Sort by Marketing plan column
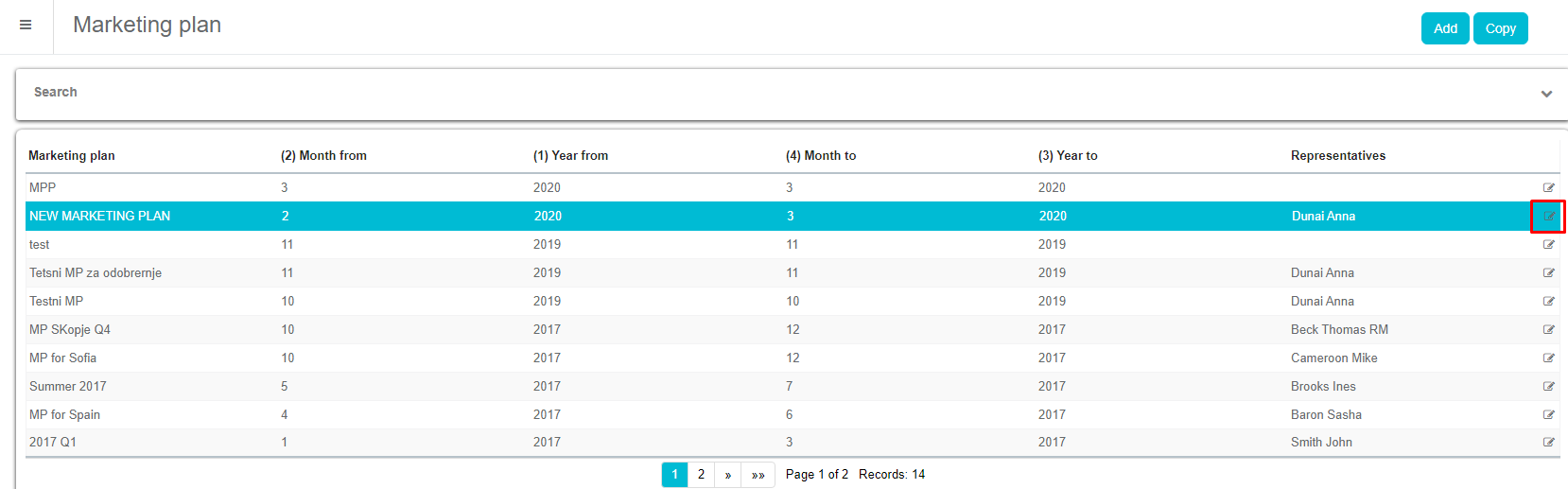Screen dimensions: 1568x489 72,156
